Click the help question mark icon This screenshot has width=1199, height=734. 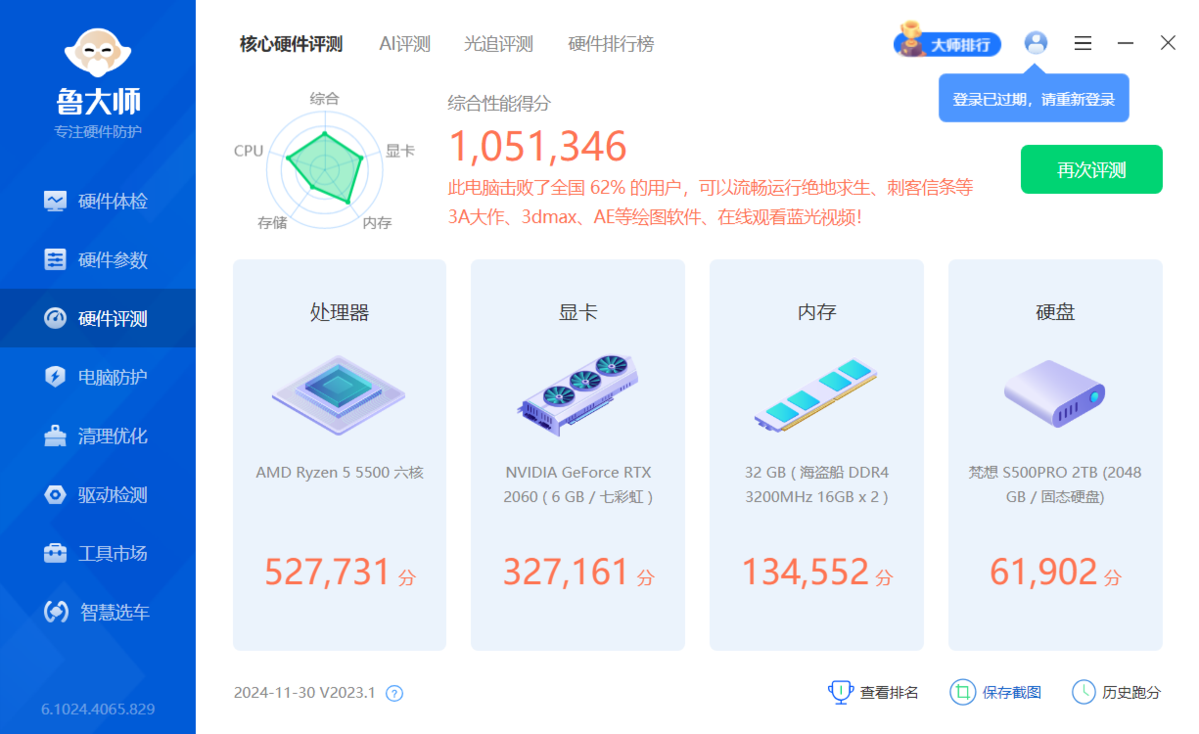point(394,693)
